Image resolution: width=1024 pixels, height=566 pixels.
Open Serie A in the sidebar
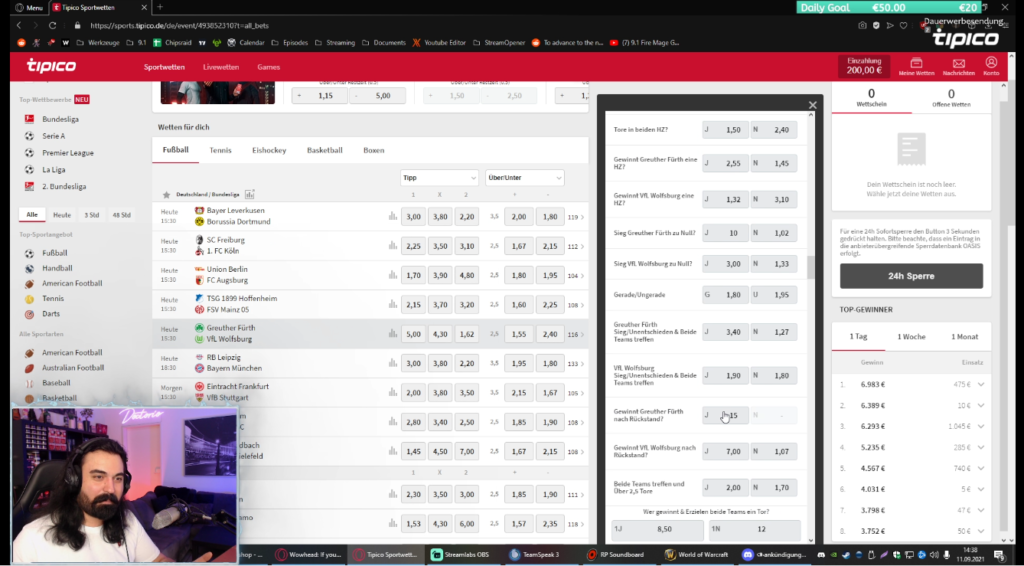(x=54, y=136)
